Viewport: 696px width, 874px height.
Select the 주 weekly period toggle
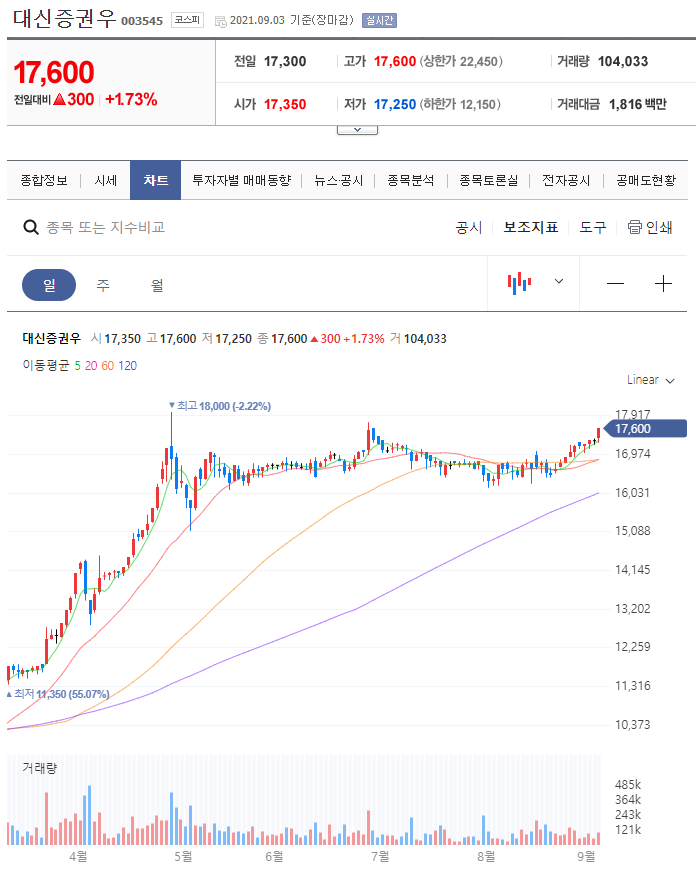coord(103,285)
